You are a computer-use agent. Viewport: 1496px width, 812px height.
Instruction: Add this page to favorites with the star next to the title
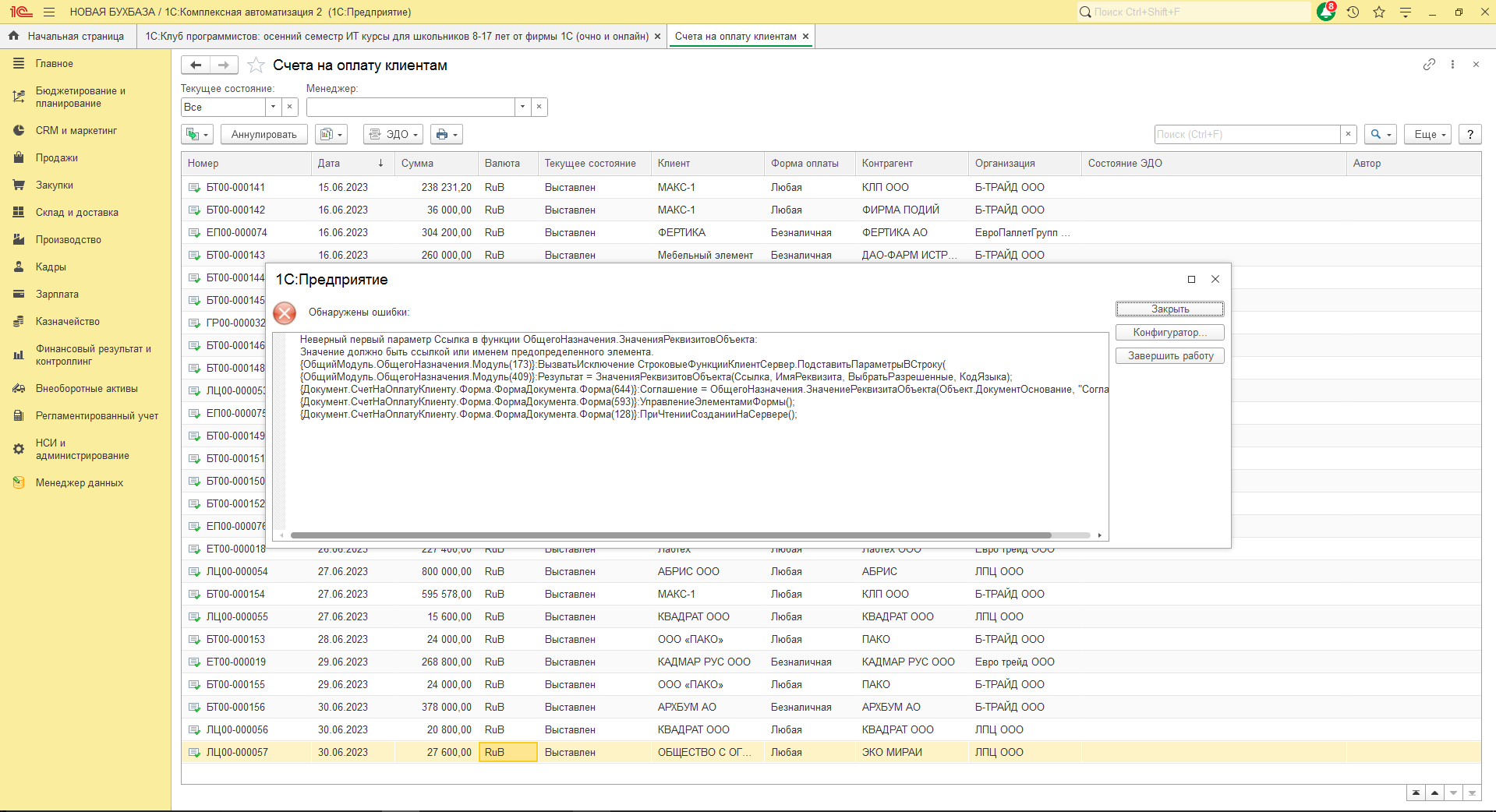pyautogui.click(x=256, y=65)
